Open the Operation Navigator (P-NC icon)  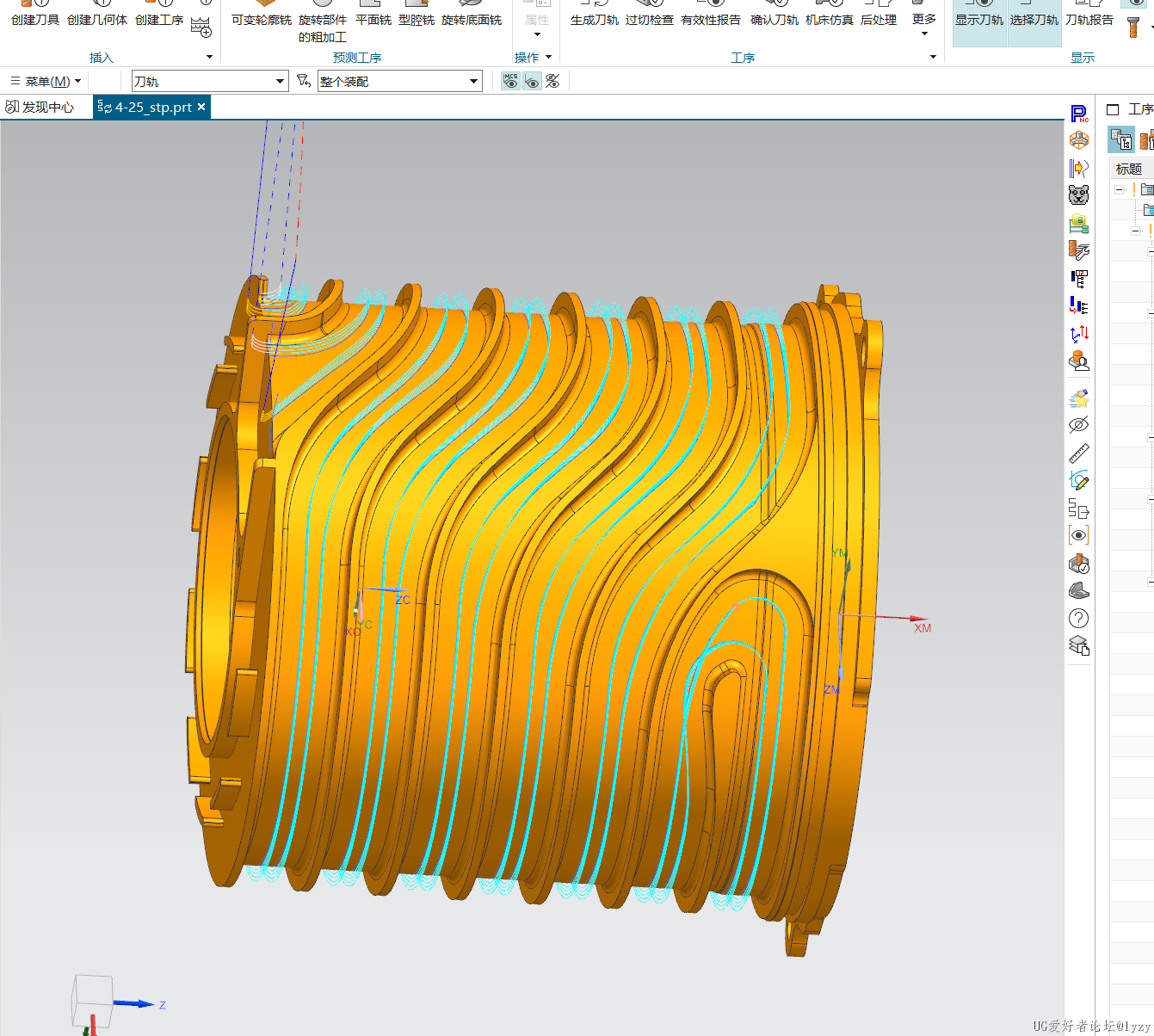(x=1079, y=114)
